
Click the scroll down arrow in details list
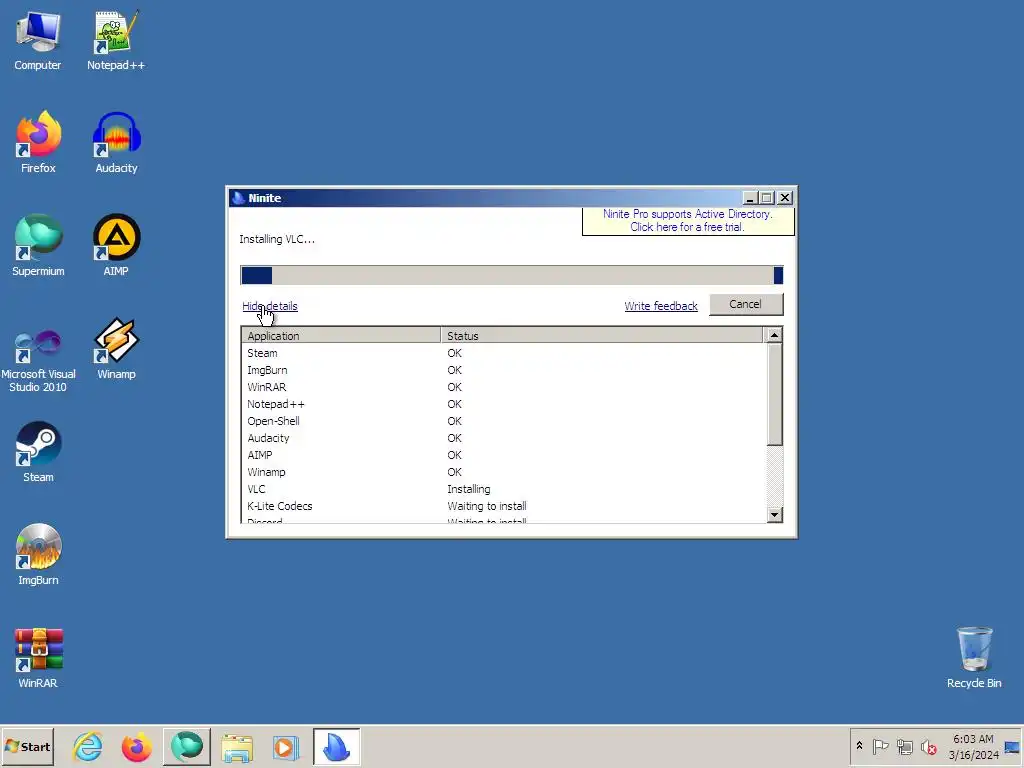(x=775, y=515)
